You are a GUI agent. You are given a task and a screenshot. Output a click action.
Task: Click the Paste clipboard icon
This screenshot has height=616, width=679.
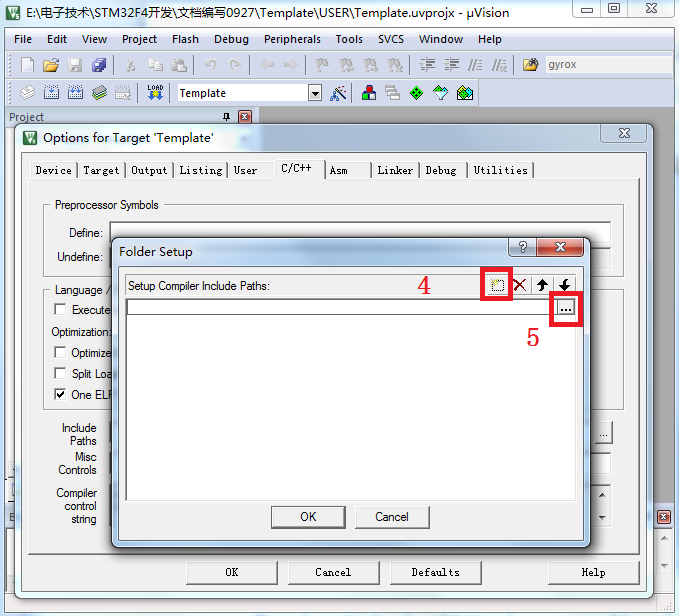tap(178, 65)
